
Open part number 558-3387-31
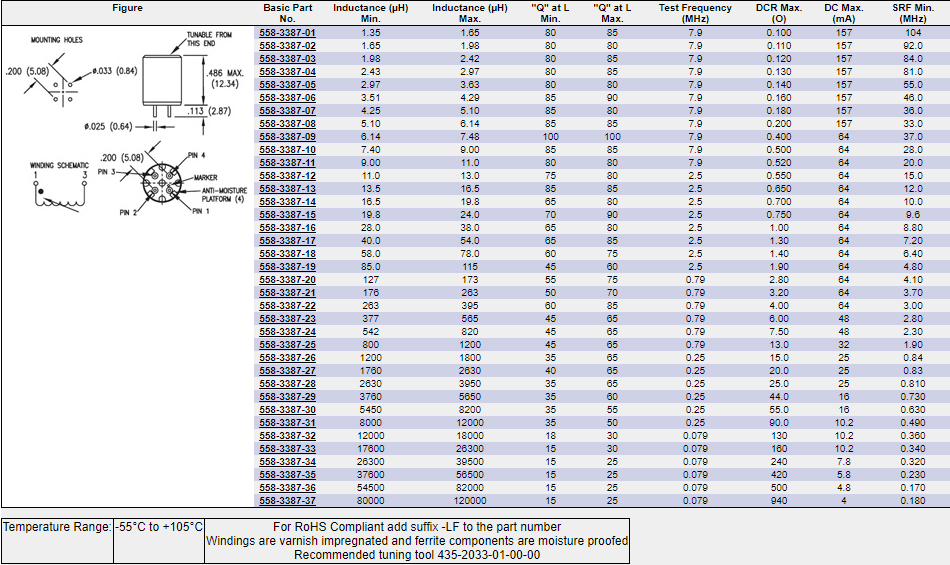(287, 423)
